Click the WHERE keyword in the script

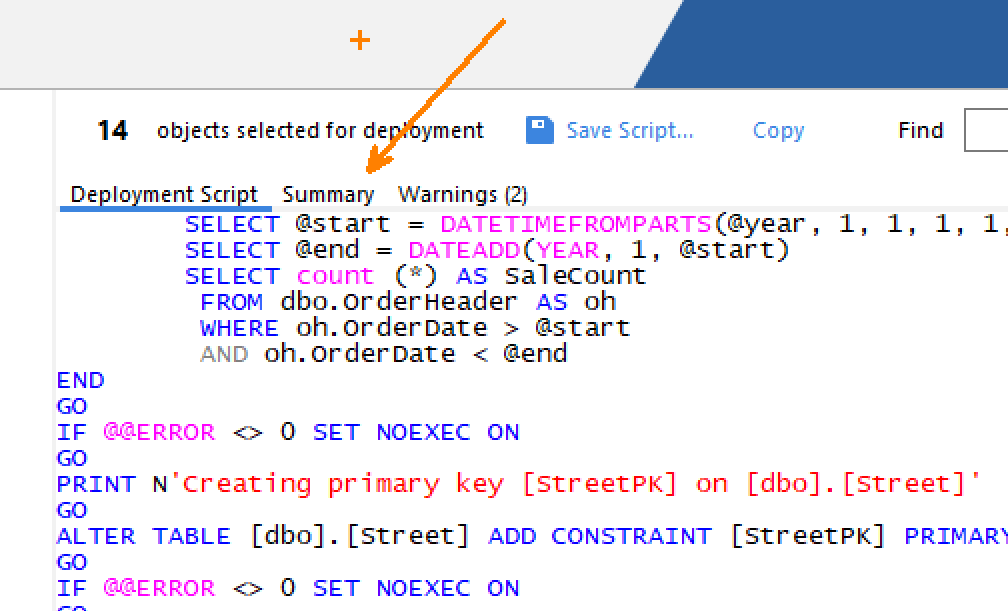pos(239,328)
